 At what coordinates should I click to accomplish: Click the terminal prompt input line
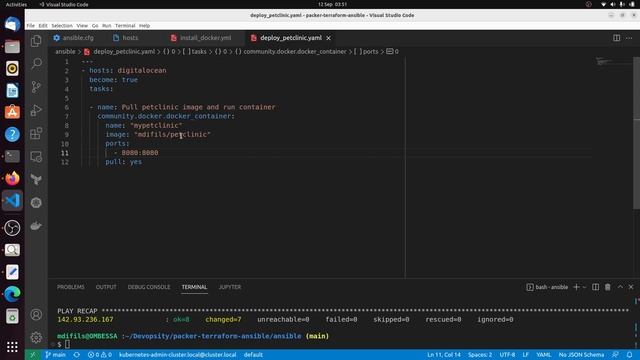point(343,345)
